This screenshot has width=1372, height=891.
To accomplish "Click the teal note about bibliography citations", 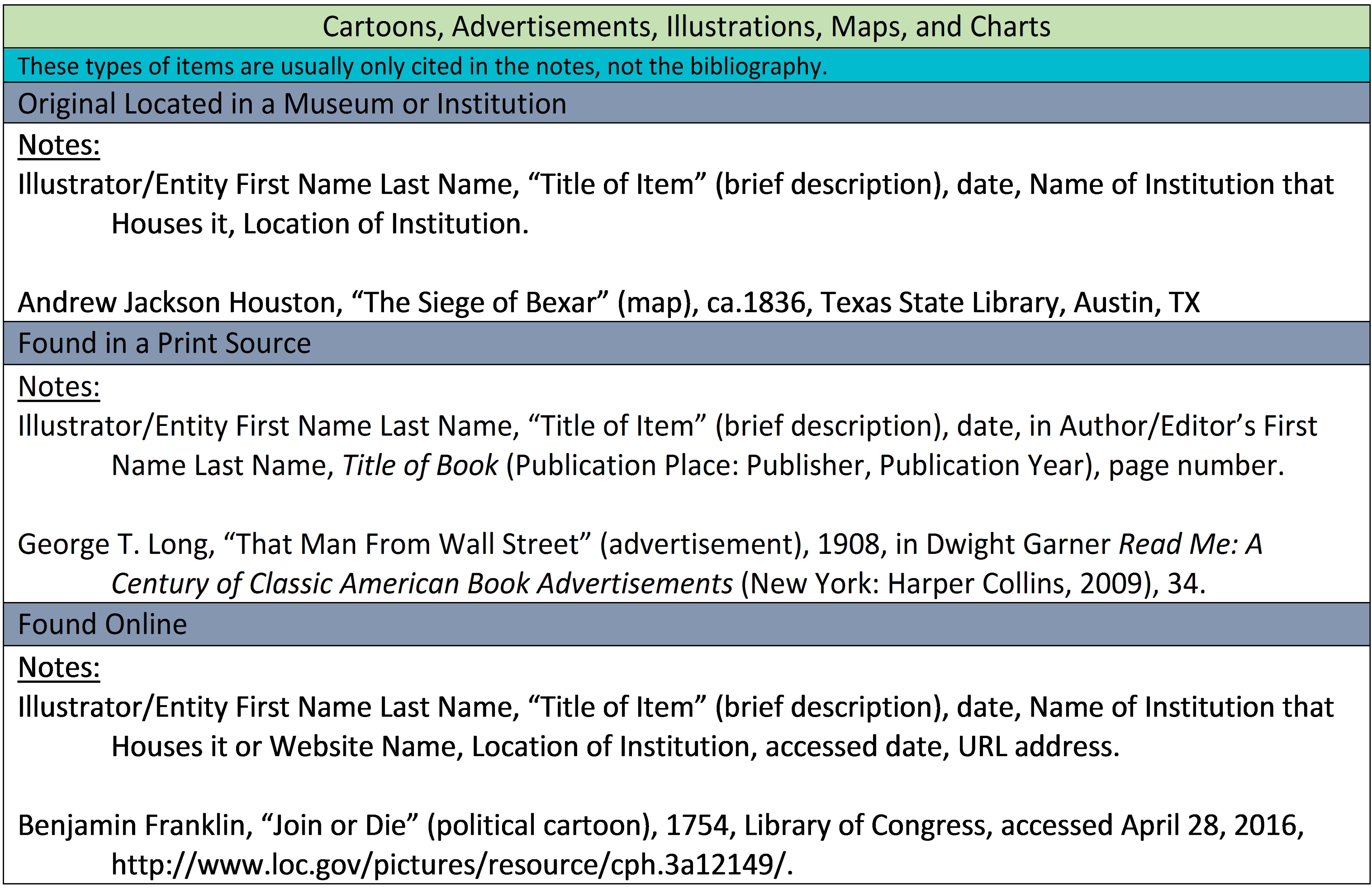I will click(421, 68).
